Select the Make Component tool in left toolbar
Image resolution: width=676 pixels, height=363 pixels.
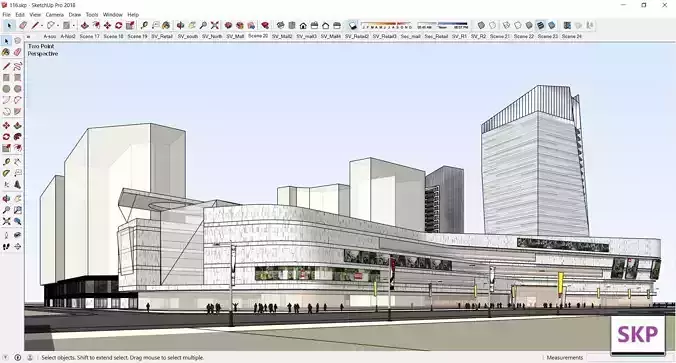pos(17,41)
